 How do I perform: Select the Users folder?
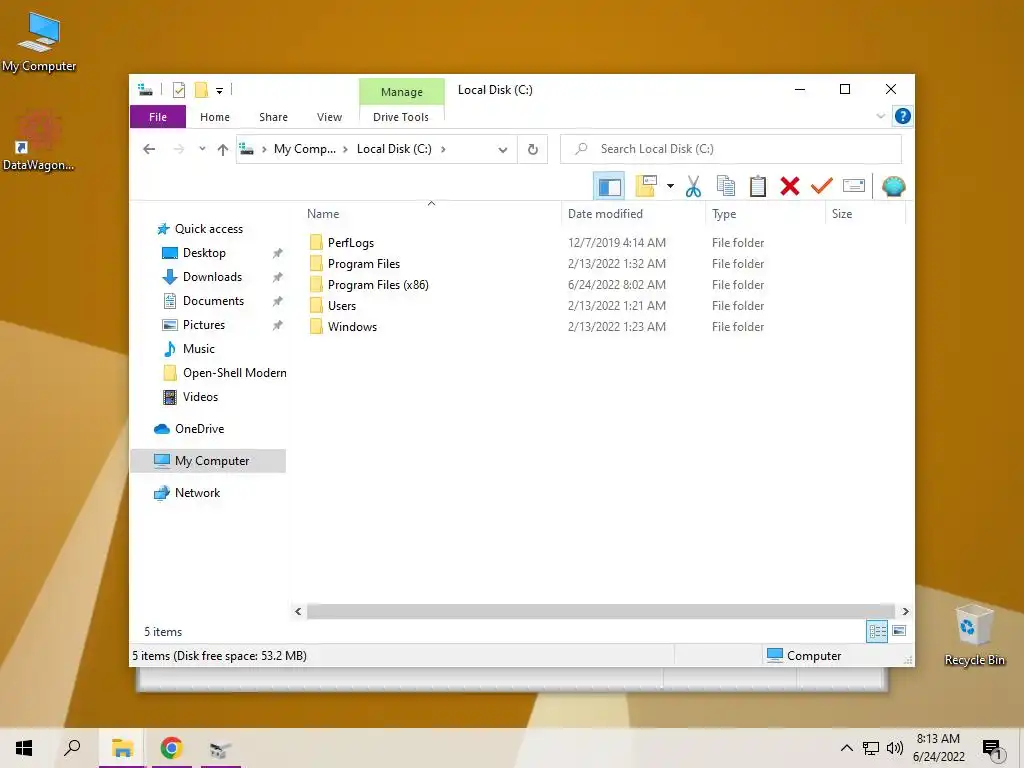pyautogui.click(x=342, y=306)
